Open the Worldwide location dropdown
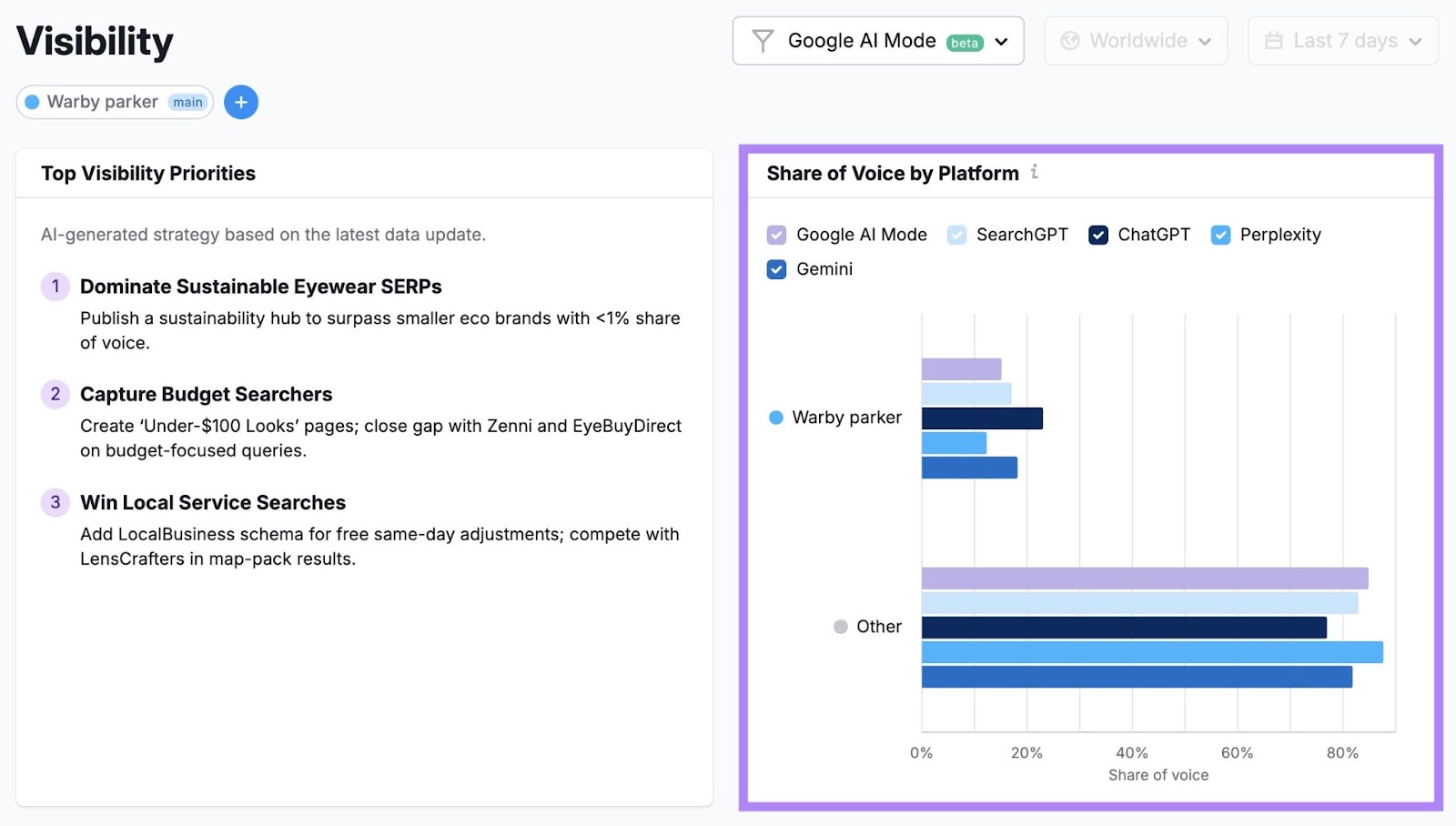 coord(1136,41)
